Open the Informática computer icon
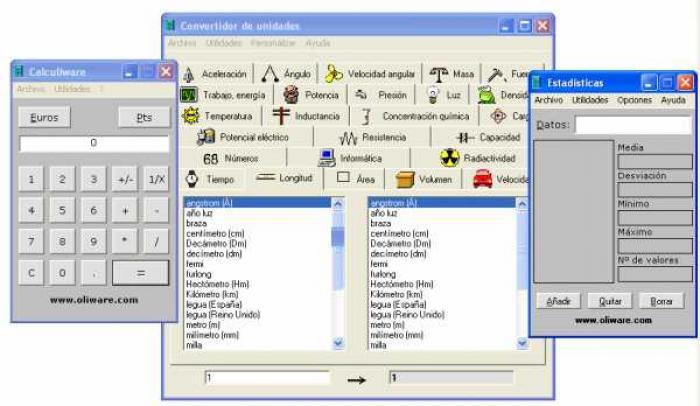Viewport: 700px width, 406px height. click(327, 158)
